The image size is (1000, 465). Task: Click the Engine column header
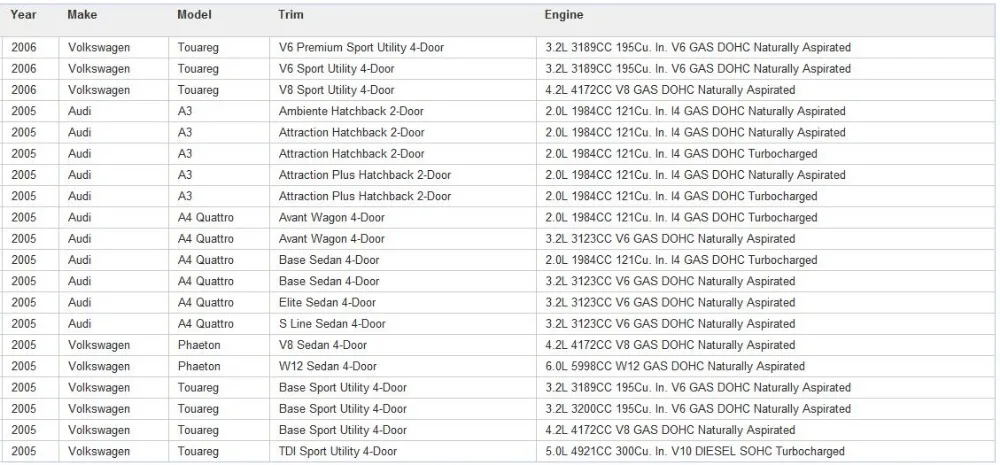(x=564, y=15)
